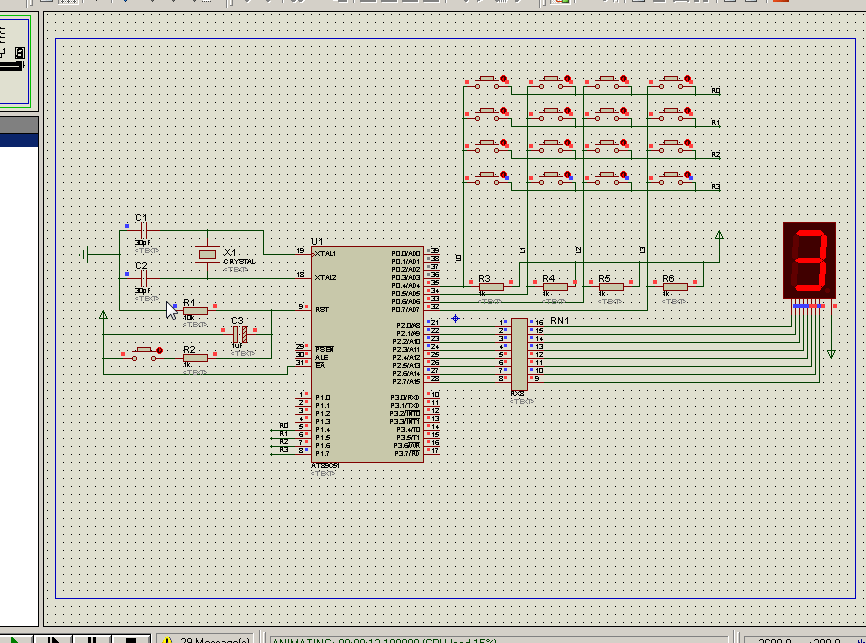Click the blue origin marker near pin 21
The height and width of the screenshot is (643, 866).
tap(455, 318)
